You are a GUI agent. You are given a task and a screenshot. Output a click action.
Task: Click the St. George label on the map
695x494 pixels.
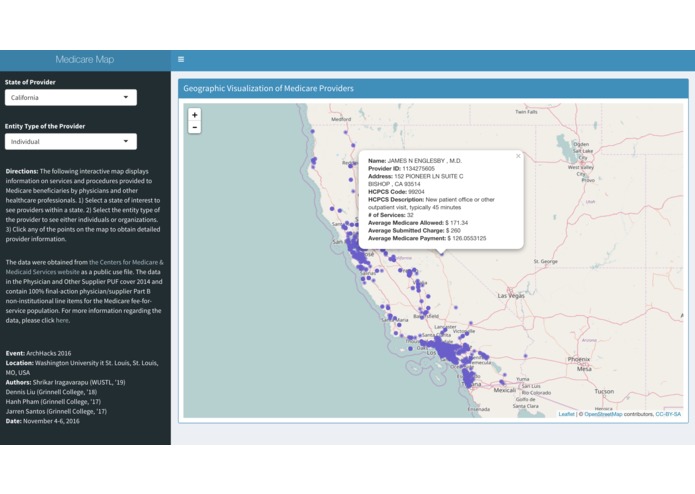point(546,261)
